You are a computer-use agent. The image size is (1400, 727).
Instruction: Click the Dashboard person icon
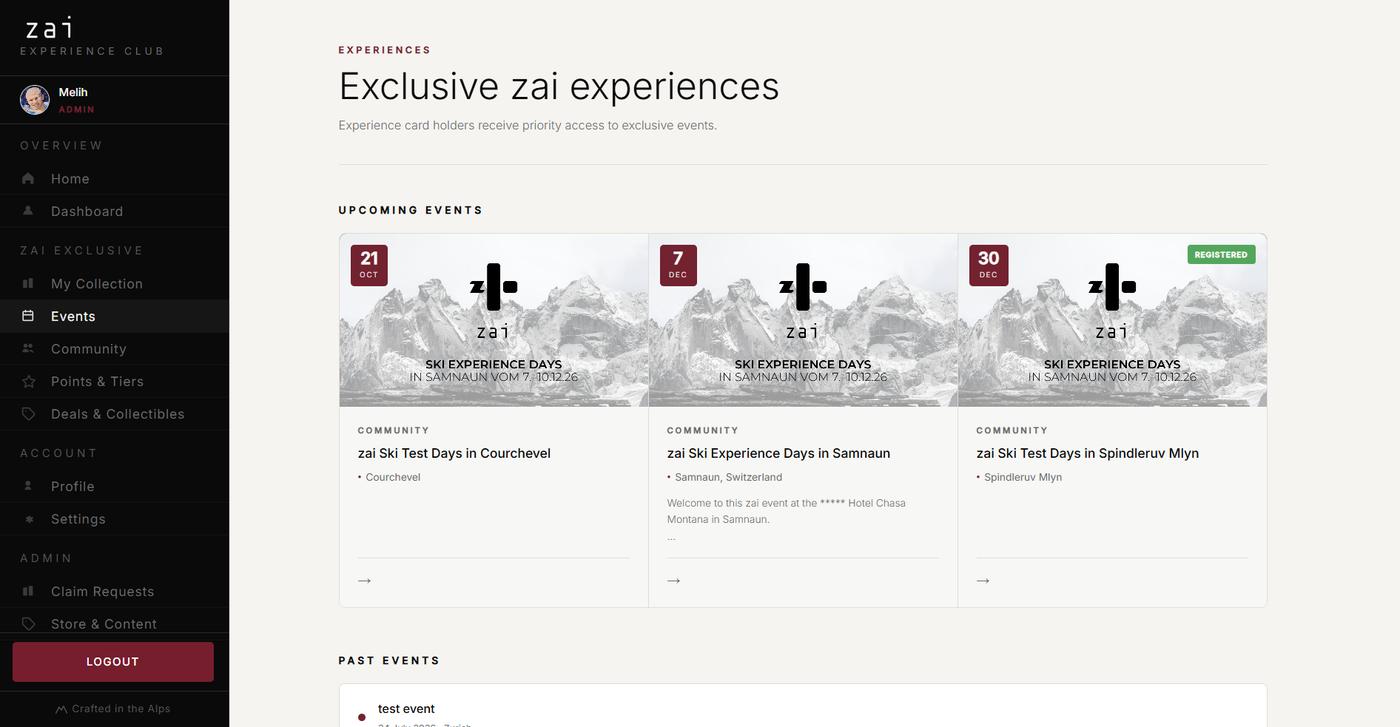pyautogui.click(x=28, y=211)
